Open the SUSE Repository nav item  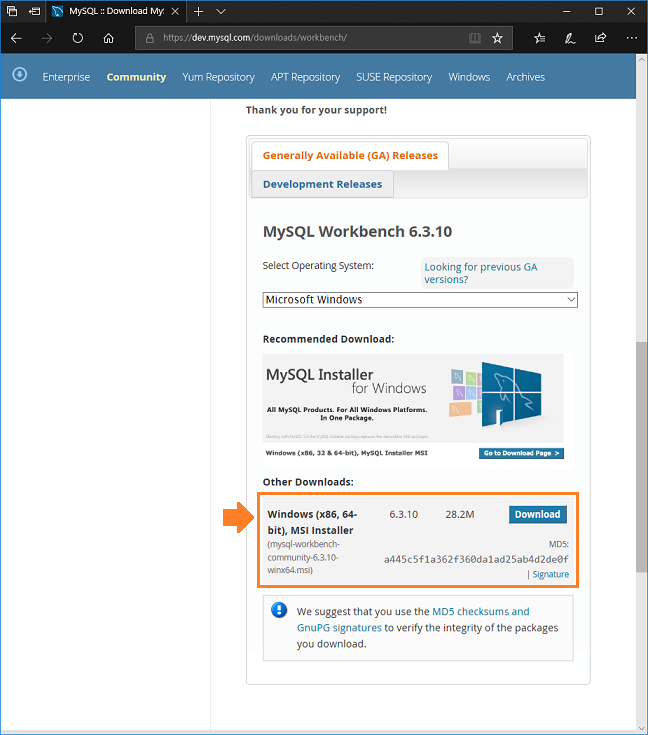pyautogui.click(x=394, y=77)
